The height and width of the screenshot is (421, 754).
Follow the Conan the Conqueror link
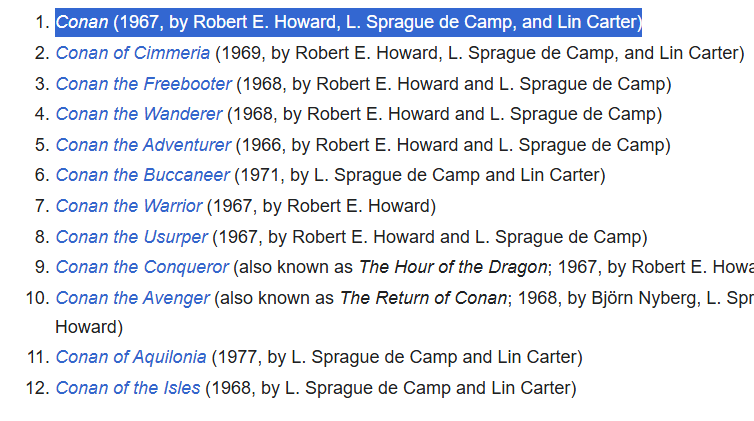pyautogui.click(x=142, y=268)
